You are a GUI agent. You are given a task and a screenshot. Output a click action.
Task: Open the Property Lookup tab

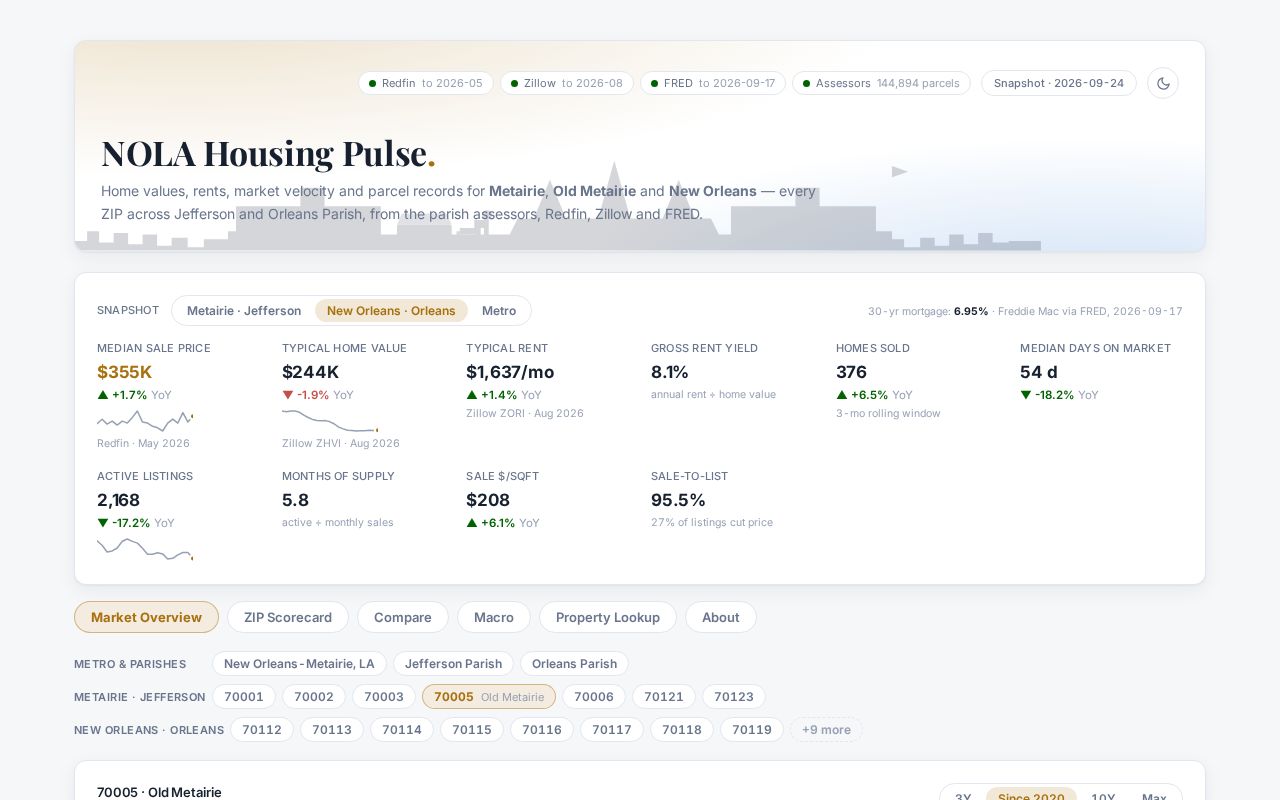pyautogui.click(x=608, y=617)
